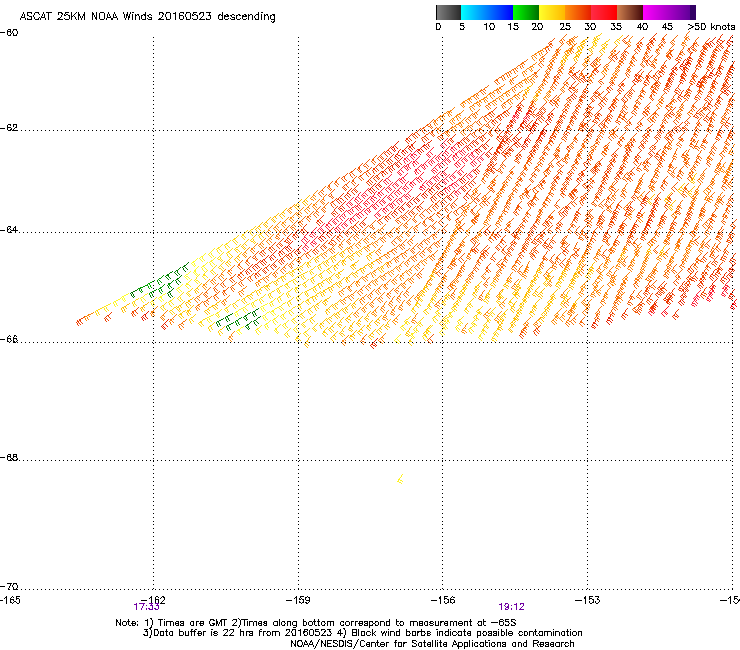Screen dimensions: 740x650
Task: Click the longitude label -153
Action: 588,600
